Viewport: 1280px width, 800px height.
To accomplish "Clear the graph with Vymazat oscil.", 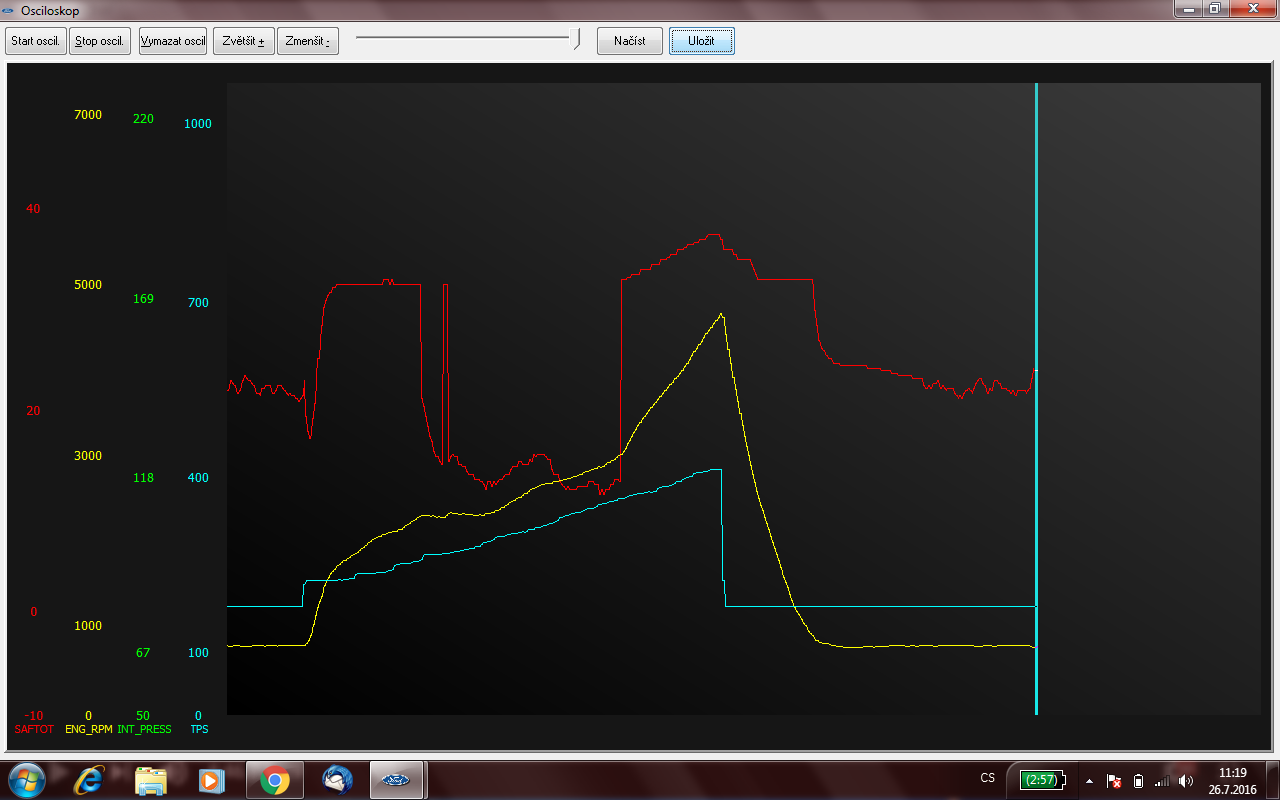I will click(x=173, y=41).
